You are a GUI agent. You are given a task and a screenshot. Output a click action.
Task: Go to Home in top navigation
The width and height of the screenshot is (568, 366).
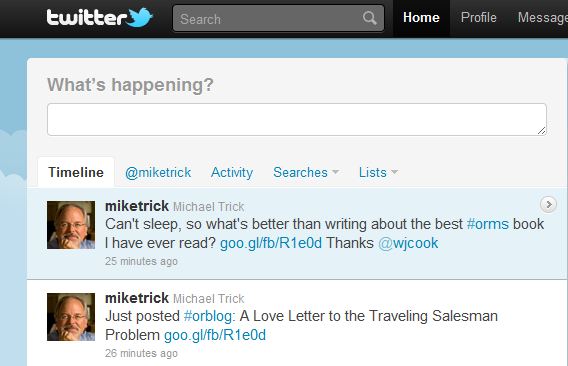[421, 17]
